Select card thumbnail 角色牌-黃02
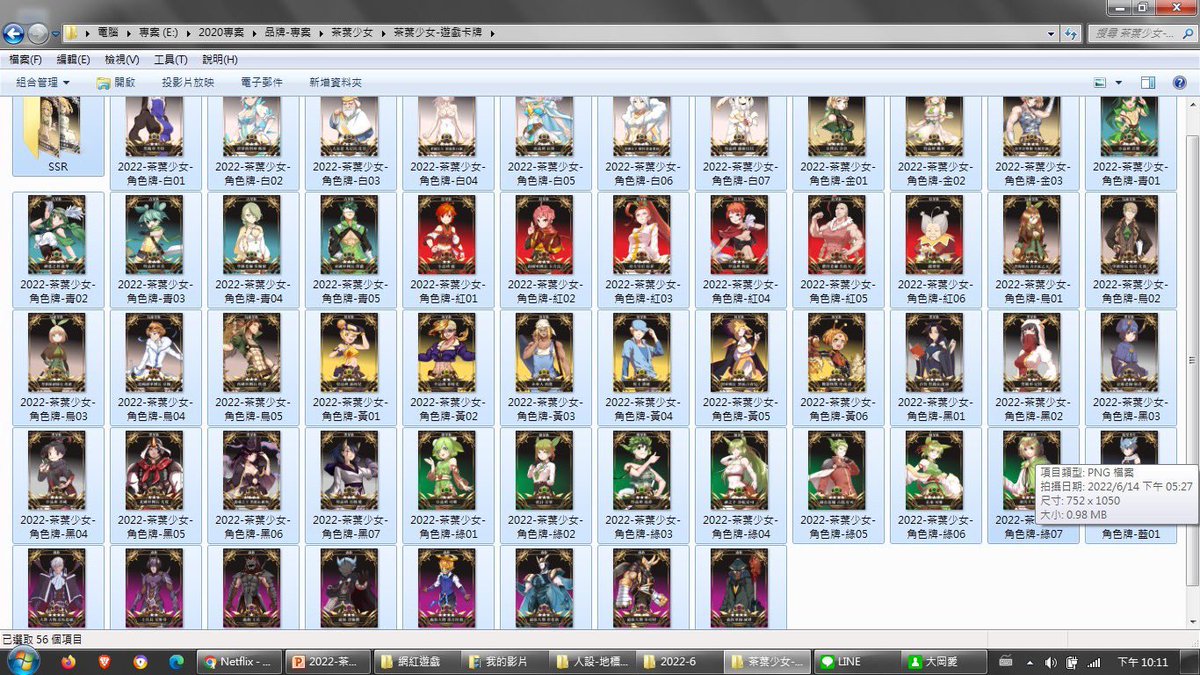Image resolution: width=1200 pixels, height=675 pixels. (447, 352)
